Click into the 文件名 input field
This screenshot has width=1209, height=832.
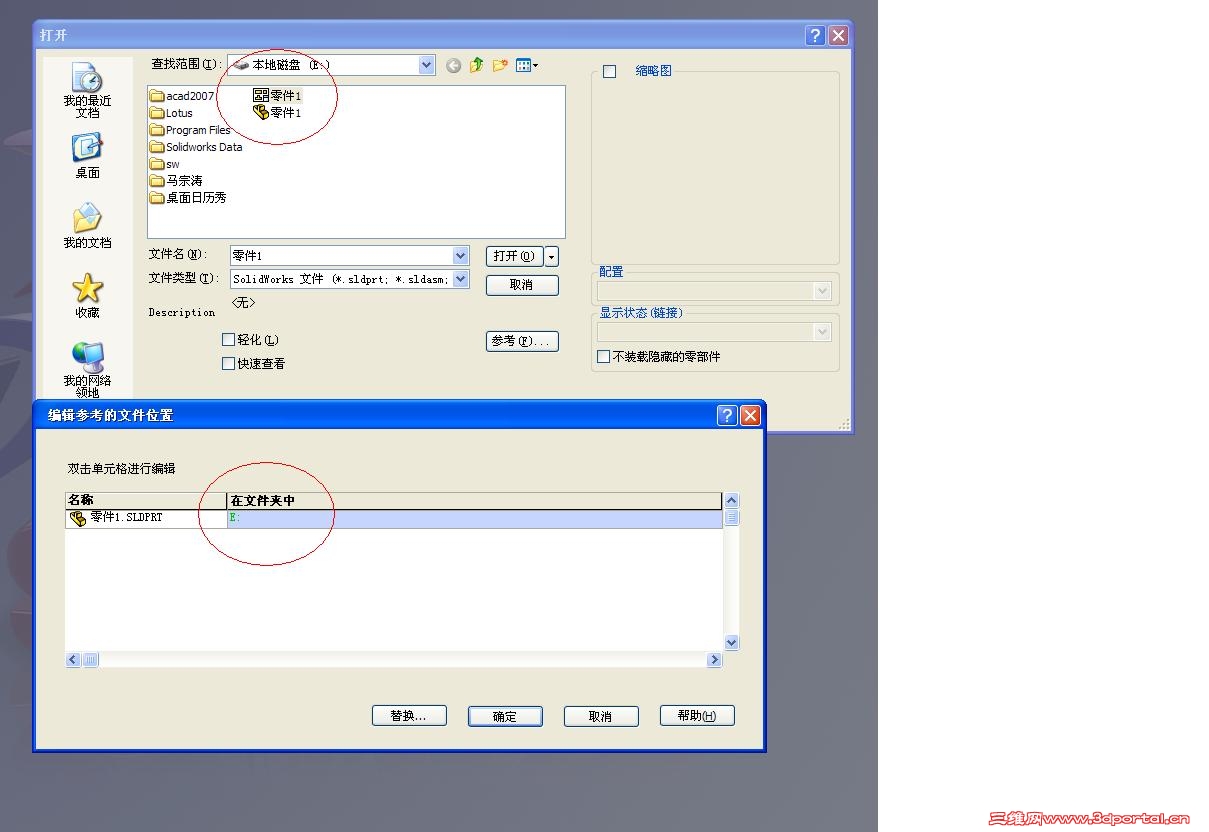342,256
